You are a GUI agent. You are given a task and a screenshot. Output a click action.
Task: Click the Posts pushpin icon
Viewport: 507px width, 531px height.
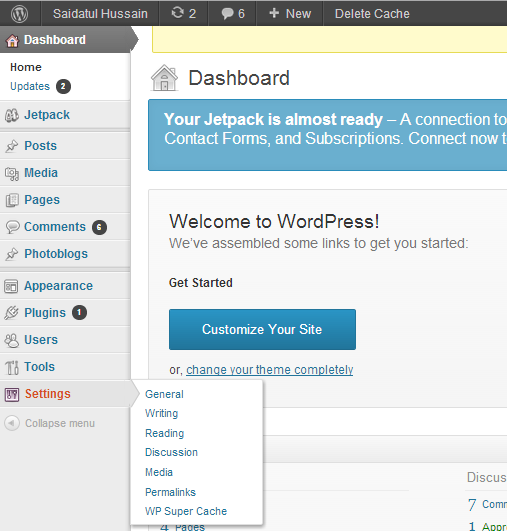[12, 146]
